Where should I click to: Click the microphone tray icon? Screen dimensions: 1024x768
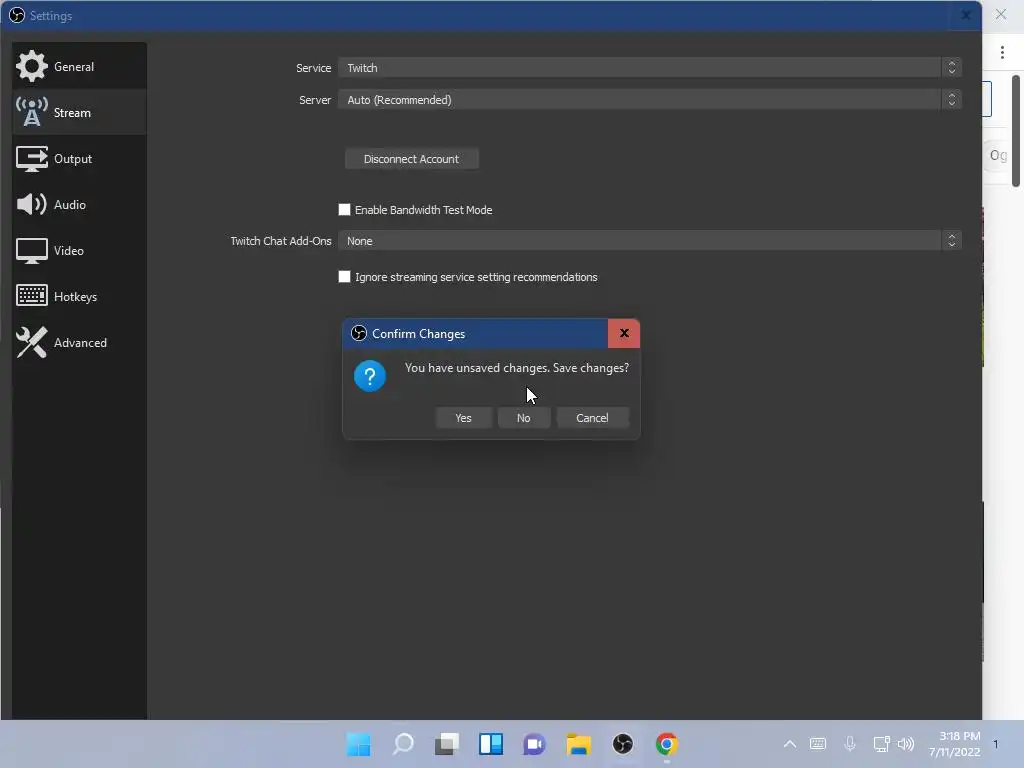(850, 744)
